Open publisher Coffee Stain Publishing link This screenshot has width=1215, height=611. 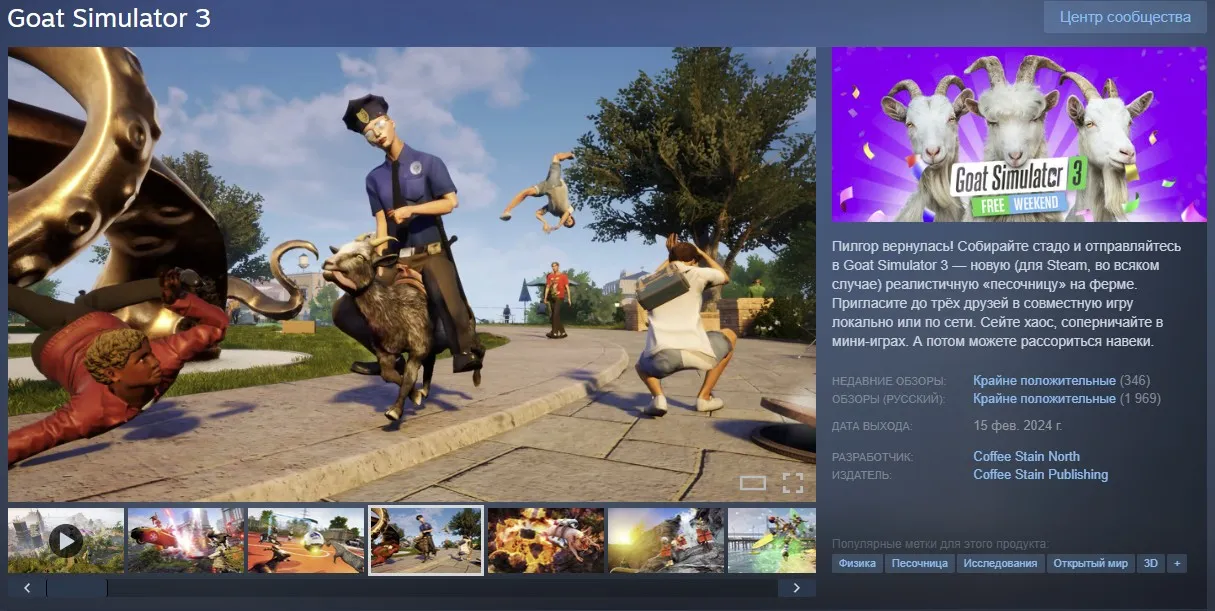[x=1040, y=475]
